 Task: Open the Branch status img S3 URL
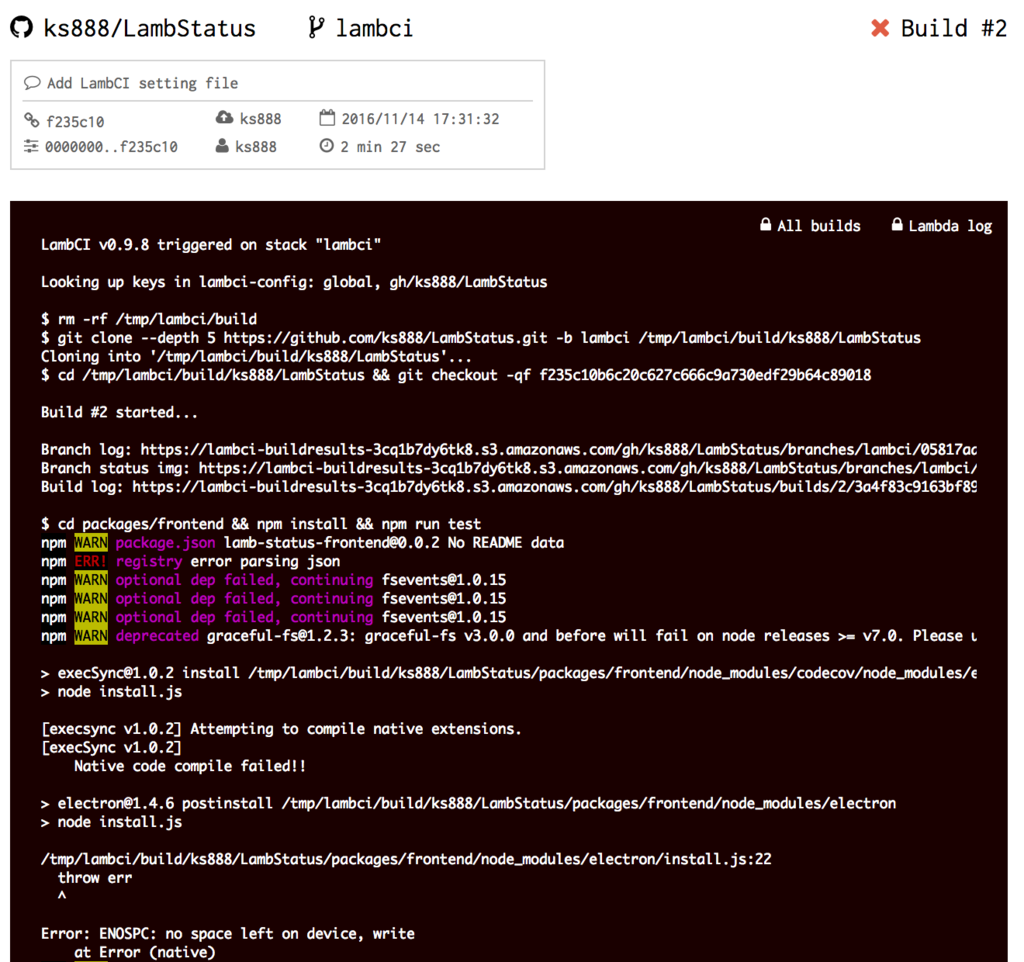pyautogui.click(x=588, y=468)
